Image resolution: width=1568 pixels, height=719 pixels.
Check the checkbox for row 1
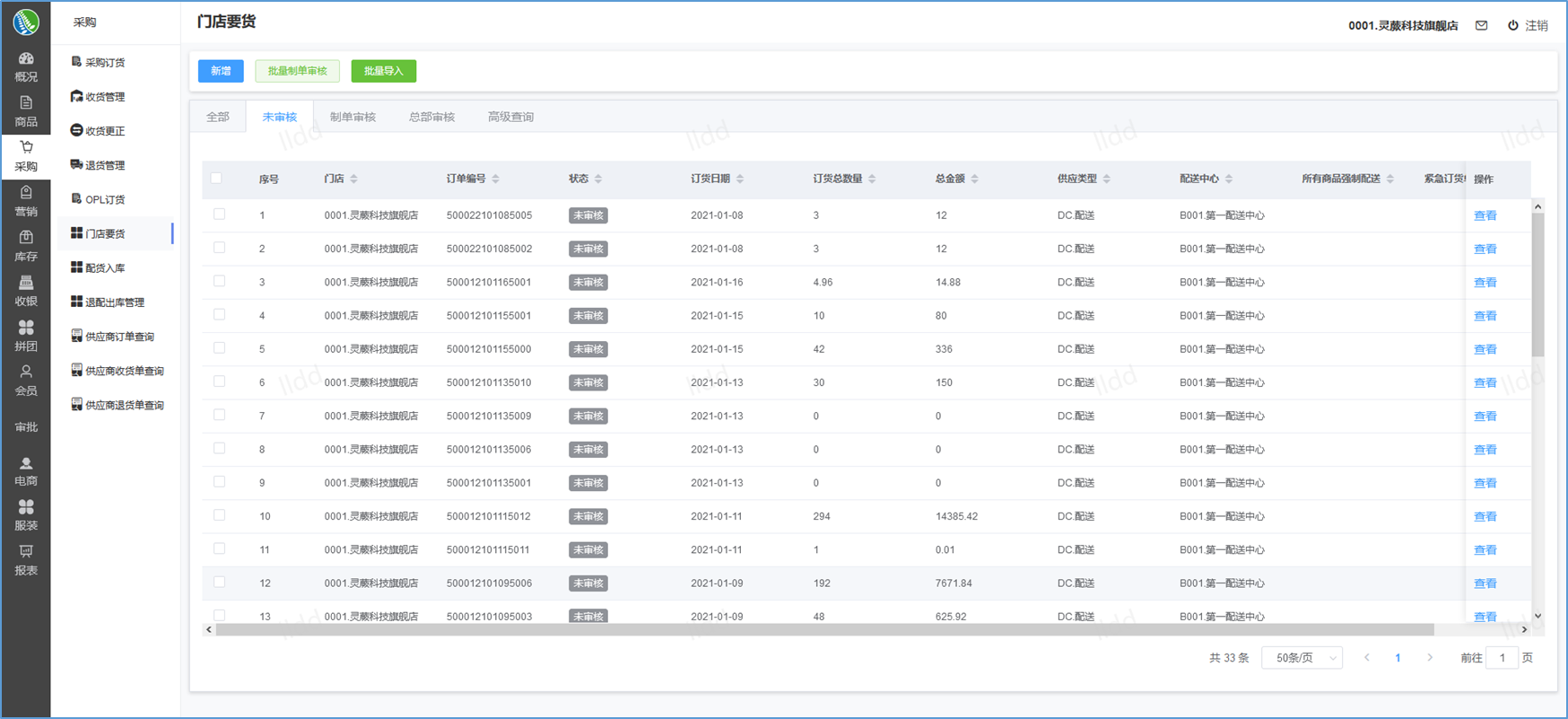pos(220,215)
